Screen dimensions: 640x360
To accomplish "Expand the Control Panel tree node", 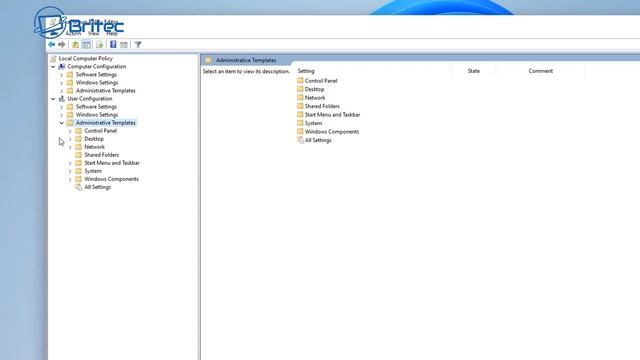I will [70, 131].
